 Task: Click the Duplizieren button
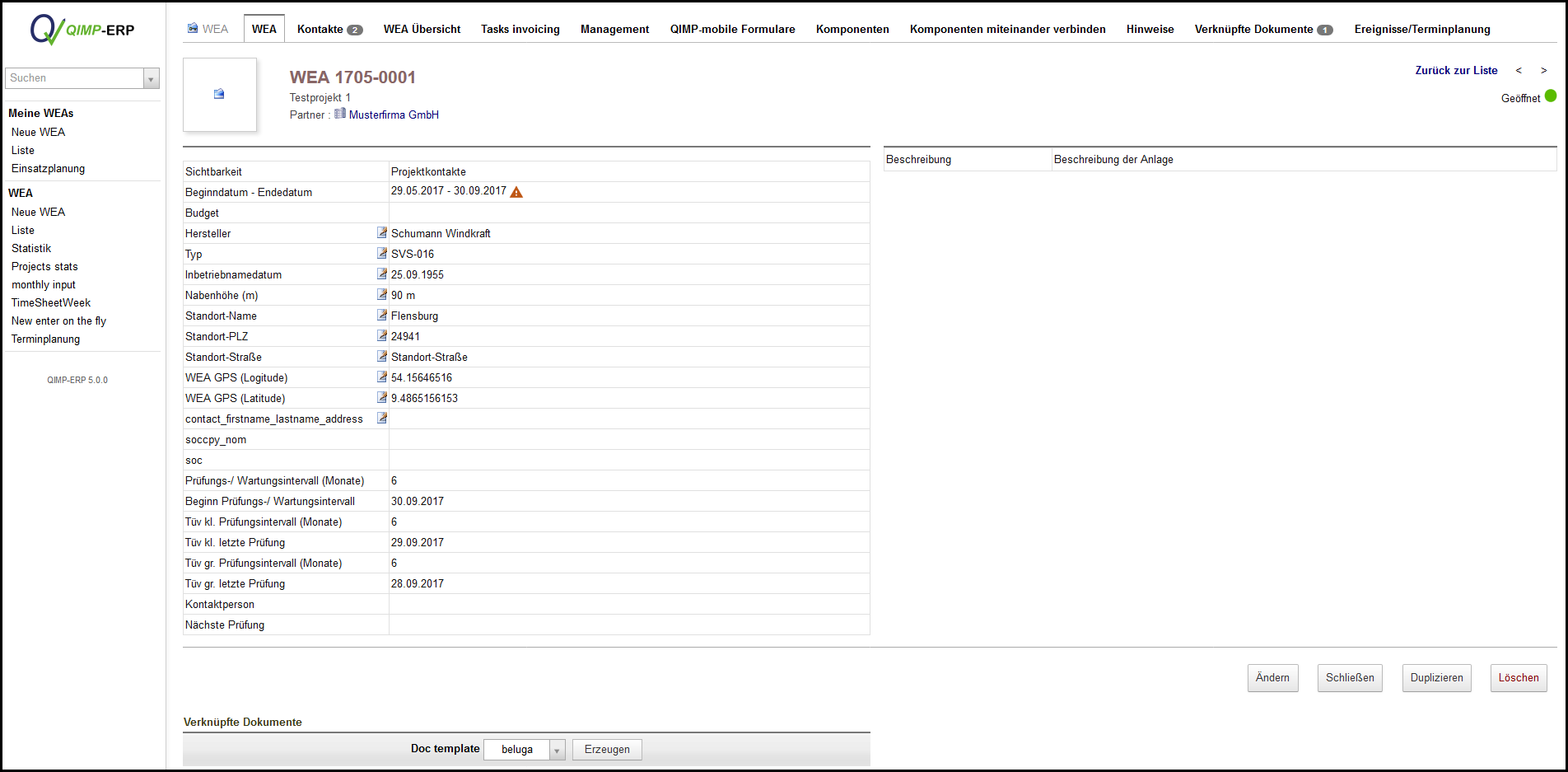pyautogui.click(x=1436, y=678)
